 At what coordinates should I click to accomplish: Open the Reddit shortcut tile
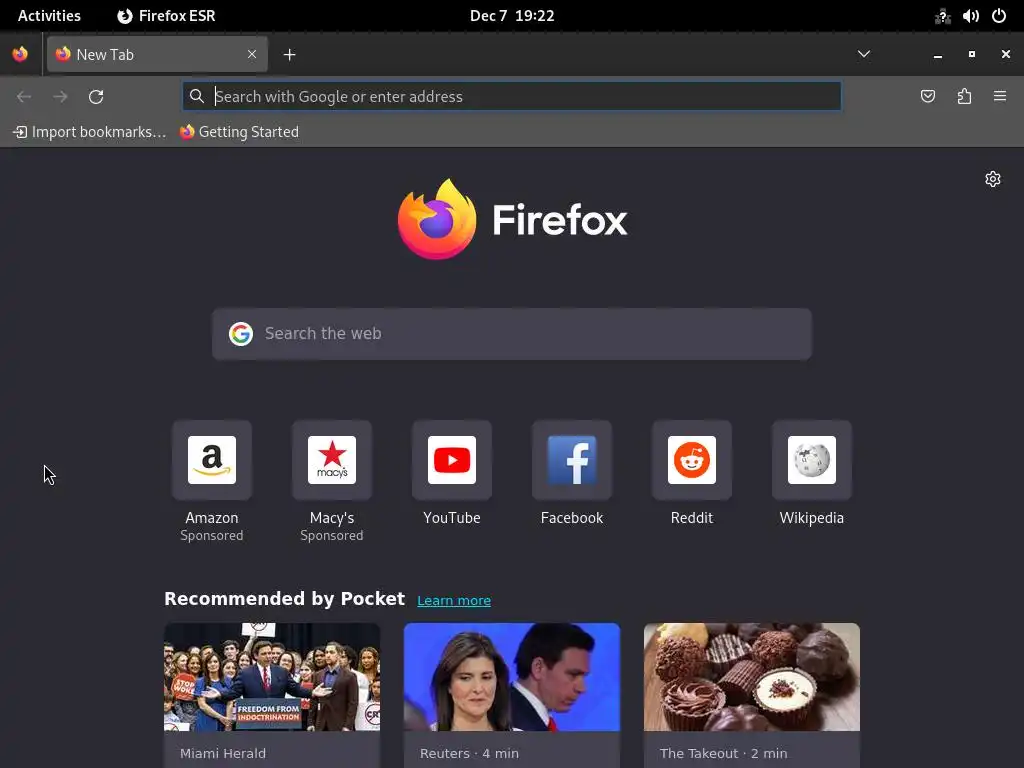(x=692, y=474)
